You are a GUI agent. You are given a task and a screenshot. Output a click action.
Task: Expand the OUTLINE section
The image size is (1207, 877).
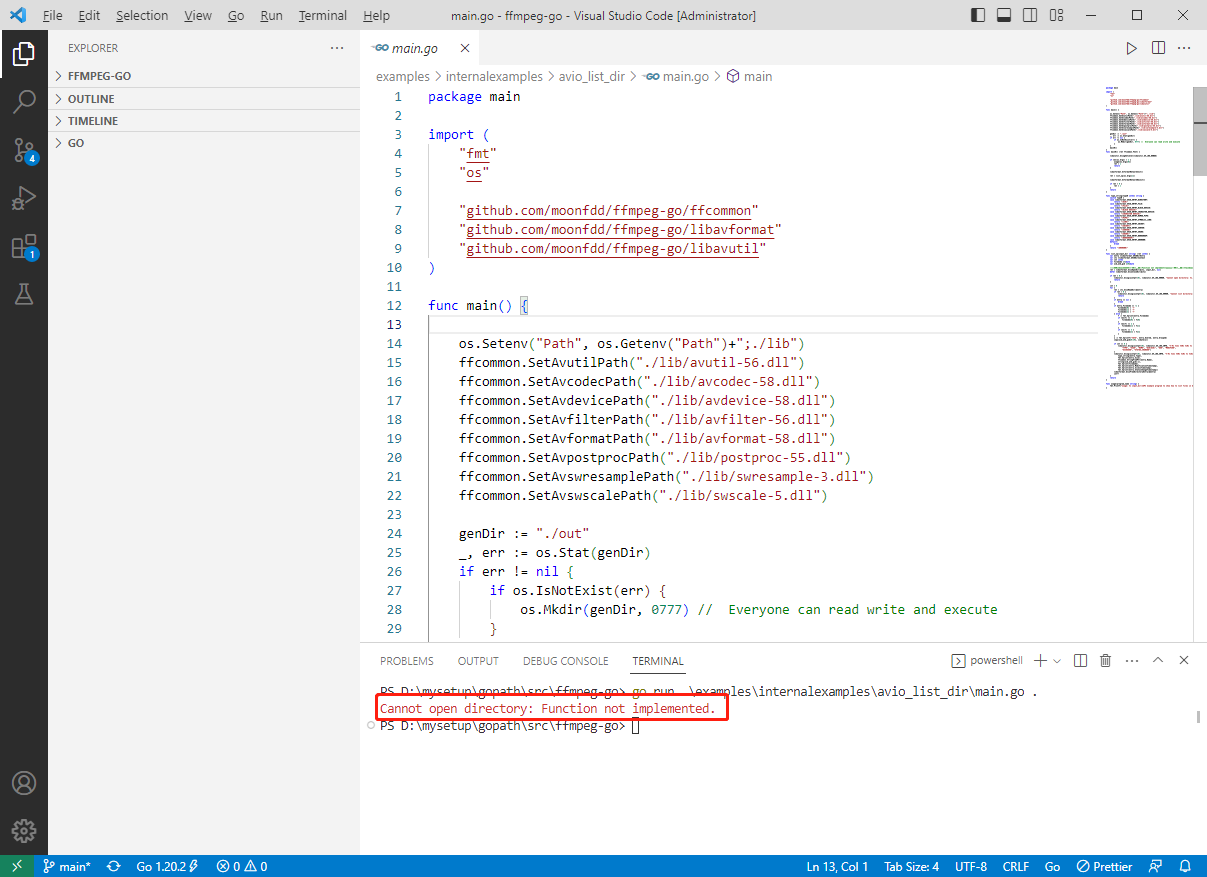click(x=204, y=99)
